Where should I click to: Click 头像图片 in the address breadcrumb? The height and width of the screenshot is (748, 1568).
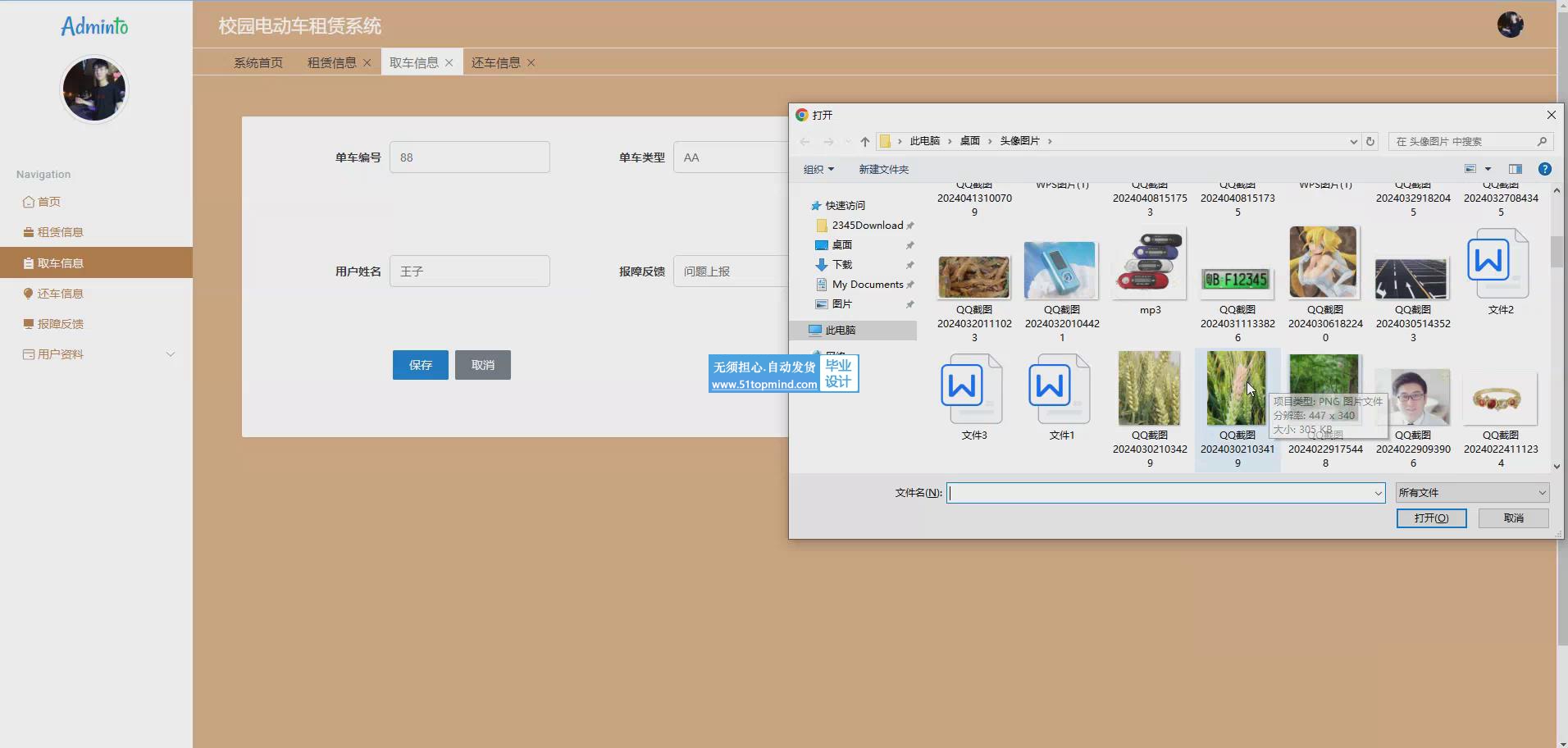point(1019,141)
